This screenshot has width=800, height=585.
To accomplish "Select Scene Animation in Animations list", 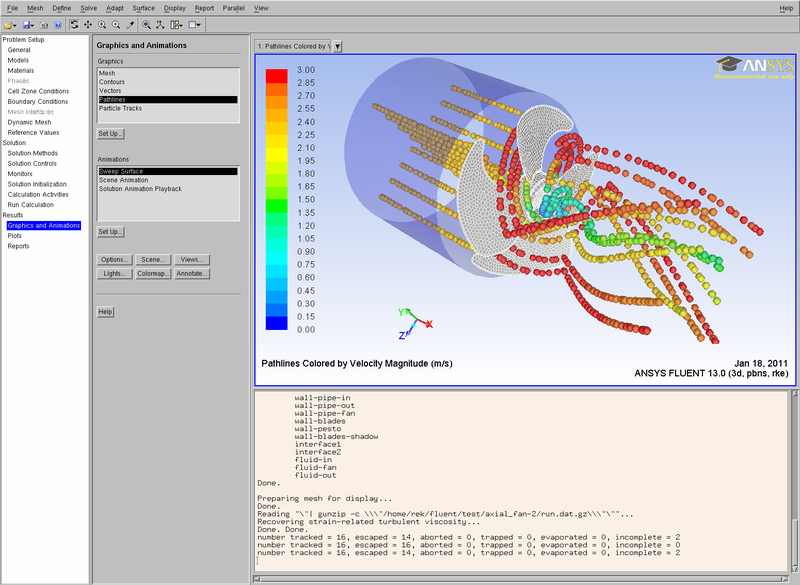I will pyautogui.click(x=123, y=180).
